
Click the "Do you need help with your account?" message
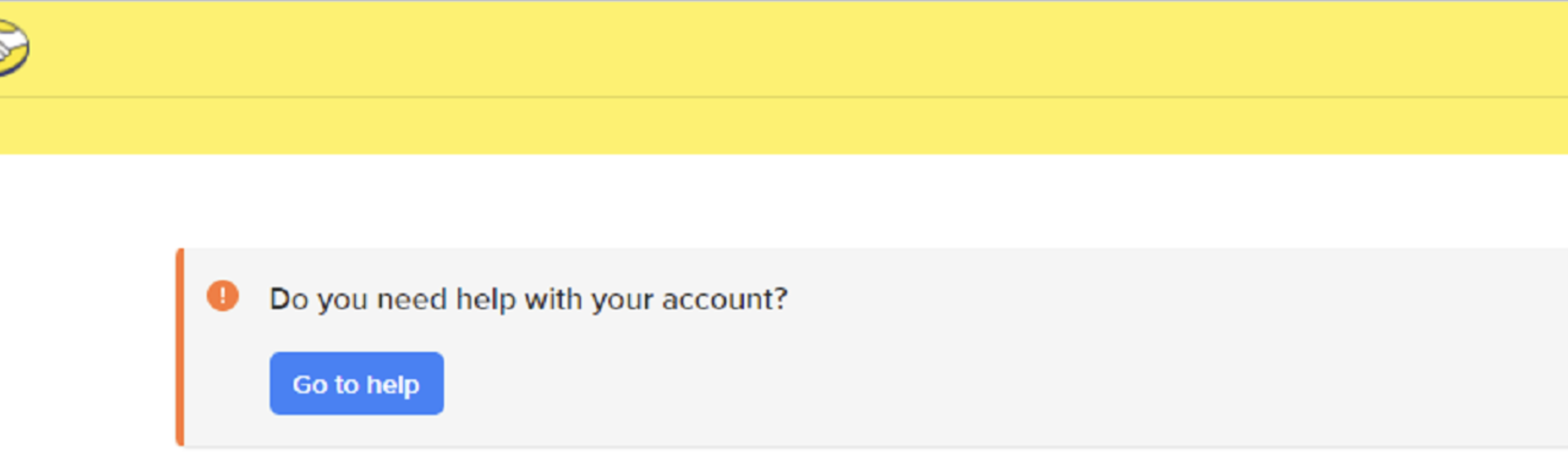528,299
